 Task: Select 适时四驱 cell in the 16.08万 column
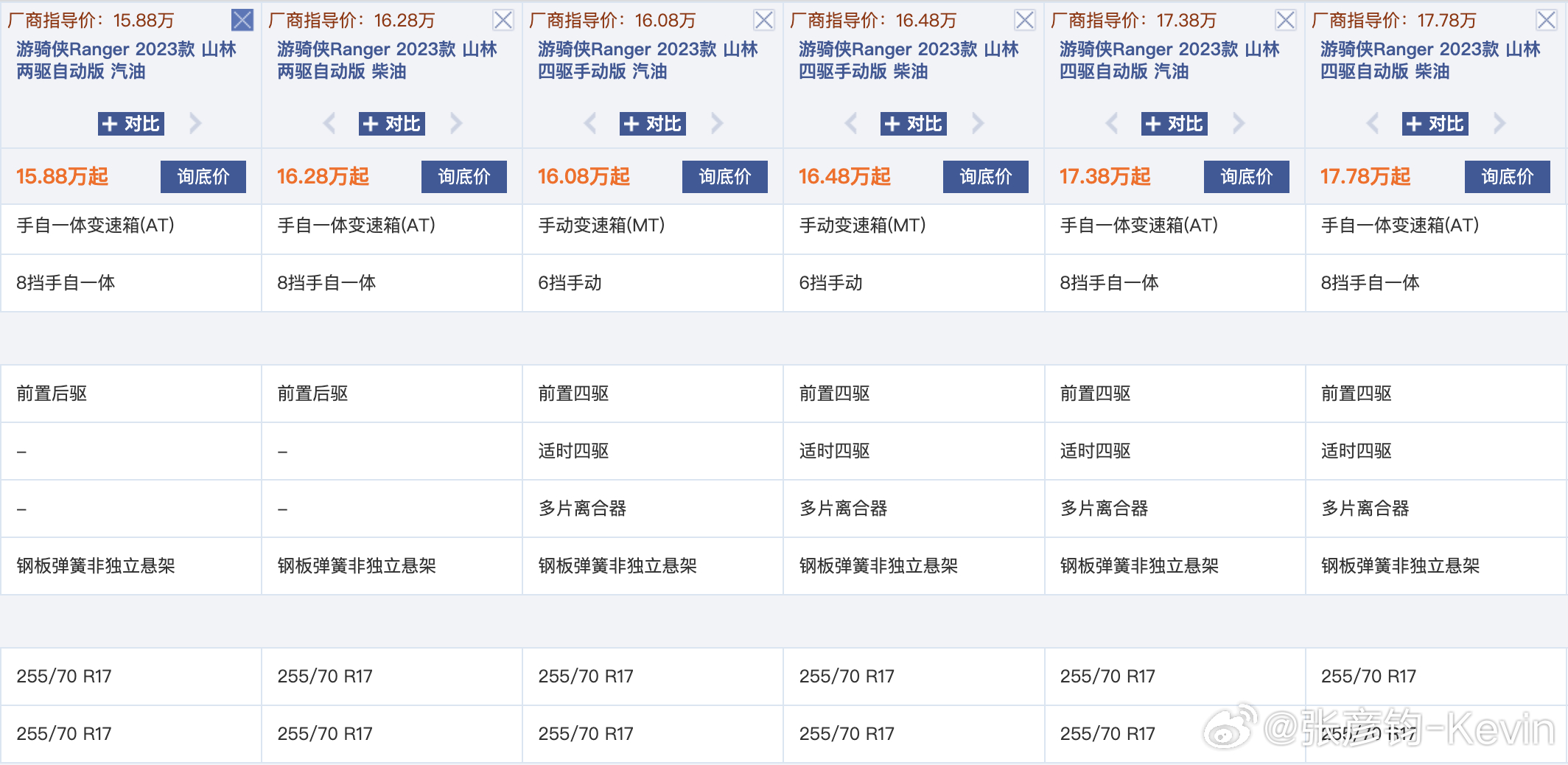(x=652, y=451)
